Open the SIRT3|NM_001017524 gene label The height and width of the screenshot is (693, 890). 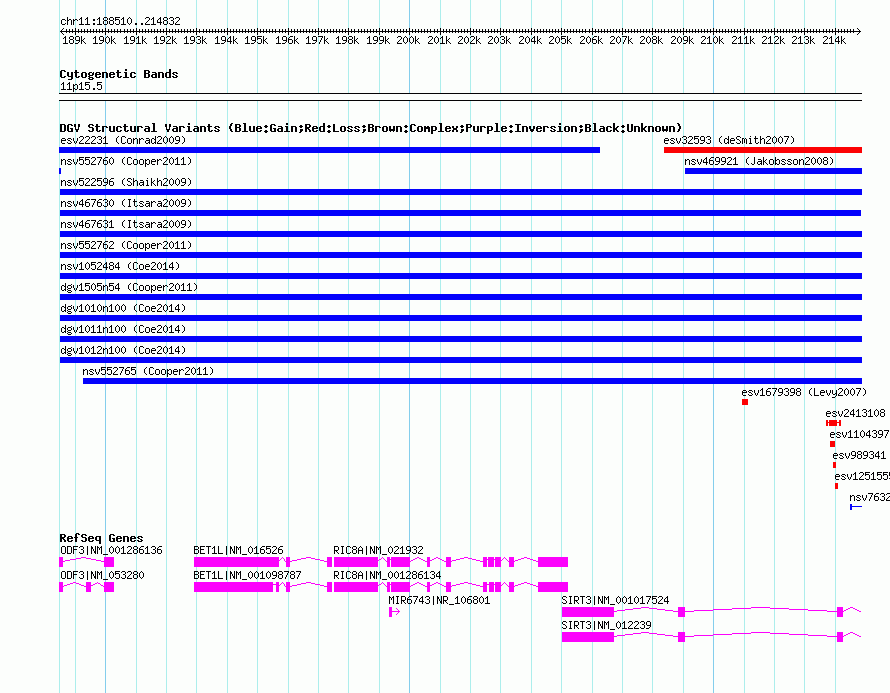[615, 600]
